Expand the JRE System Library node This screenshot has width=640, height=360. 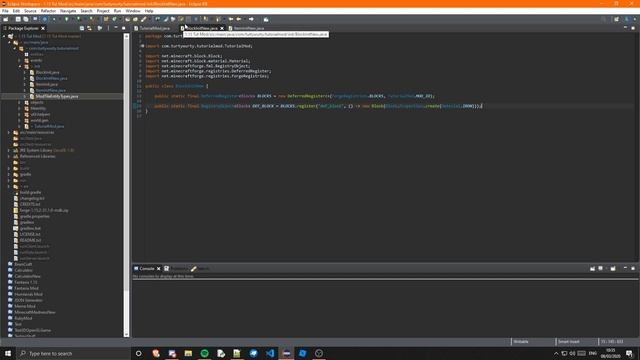click(x=9, y=150)
